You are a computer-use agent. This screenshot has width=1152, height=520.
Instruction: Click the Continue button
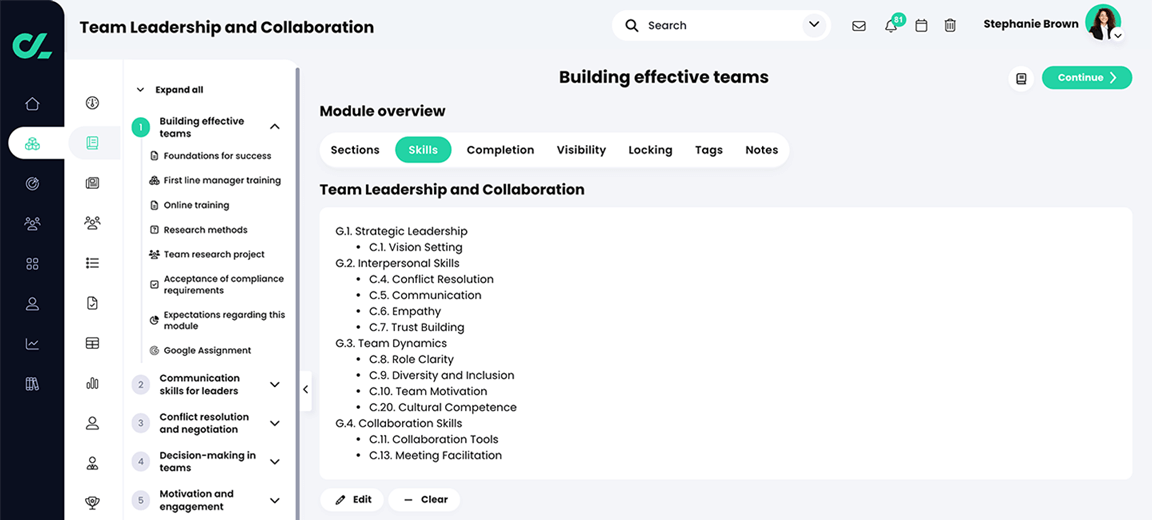1087,78
